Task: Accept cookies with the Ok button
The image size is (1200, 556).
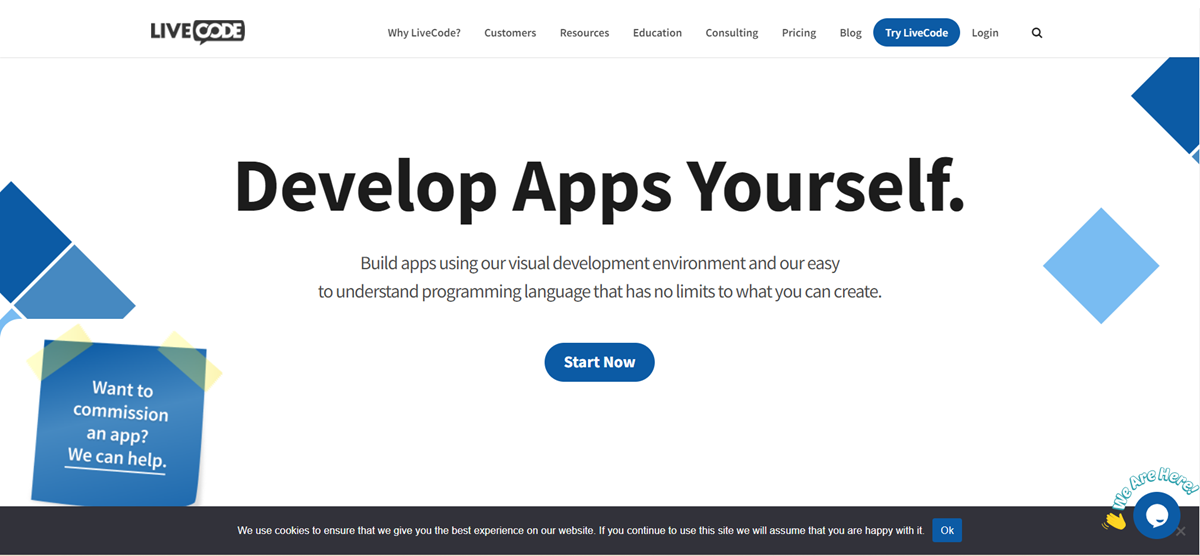Action: [947, 530]
